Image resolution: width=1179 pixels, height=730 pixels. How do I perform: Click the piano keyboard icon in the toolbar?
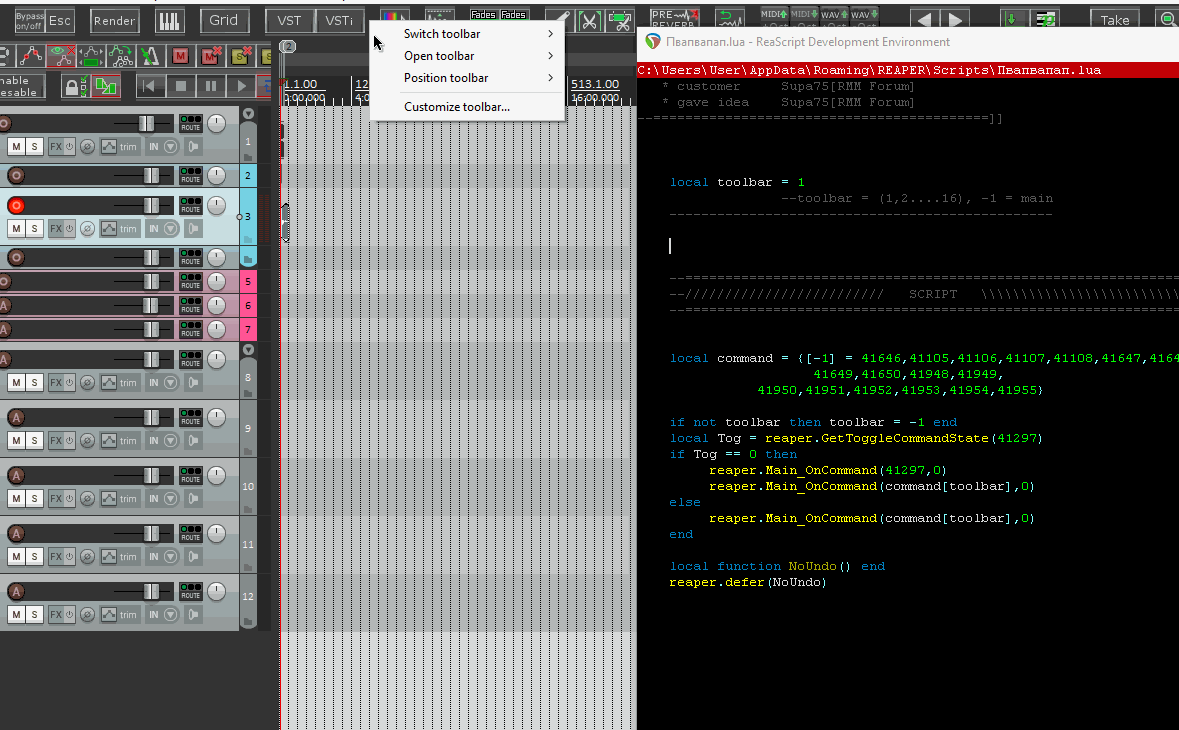pyautogui.click(x=170, y=21)
